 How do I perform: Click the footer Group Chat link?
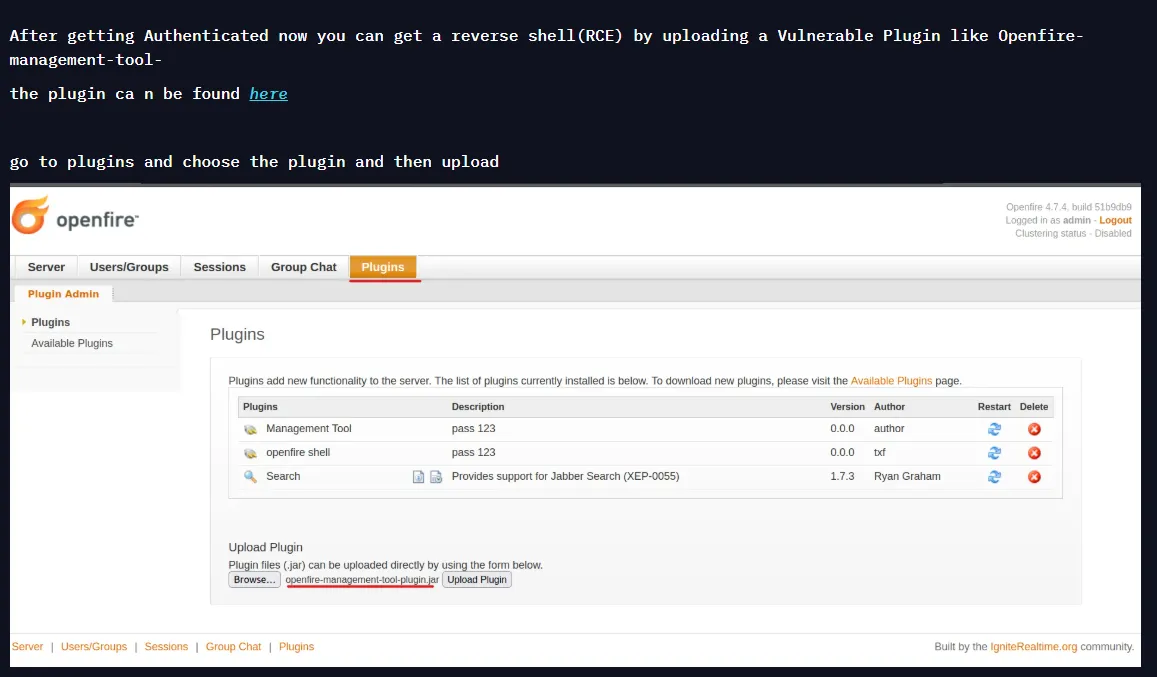233,647
